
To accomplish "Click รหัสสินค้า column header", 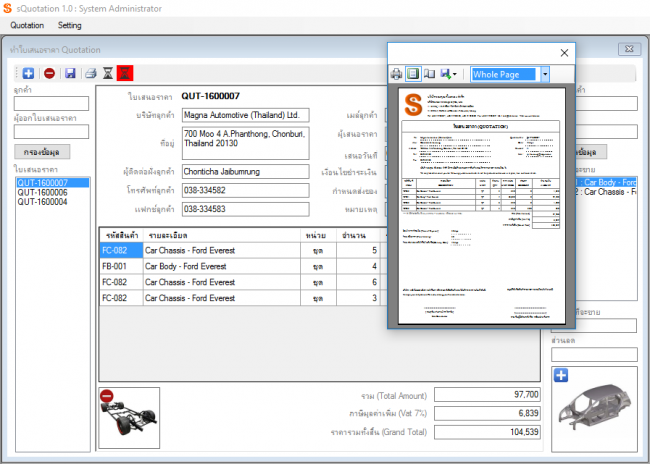I will [121, 235].
